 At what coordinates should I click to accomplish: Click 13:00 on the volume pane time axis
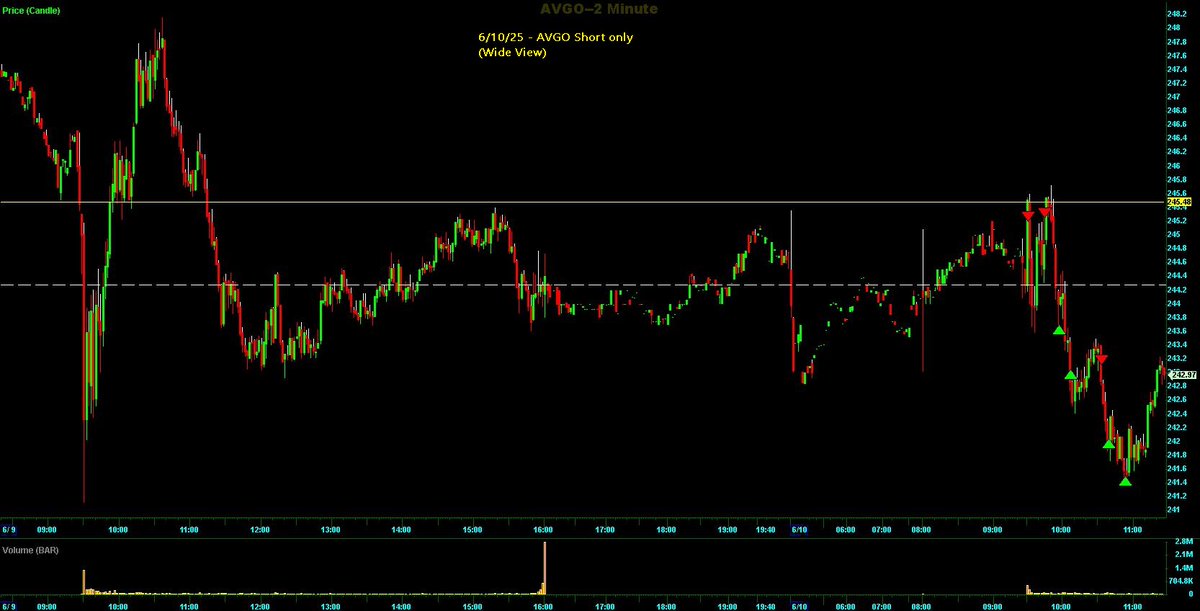(x=330, y=605)
